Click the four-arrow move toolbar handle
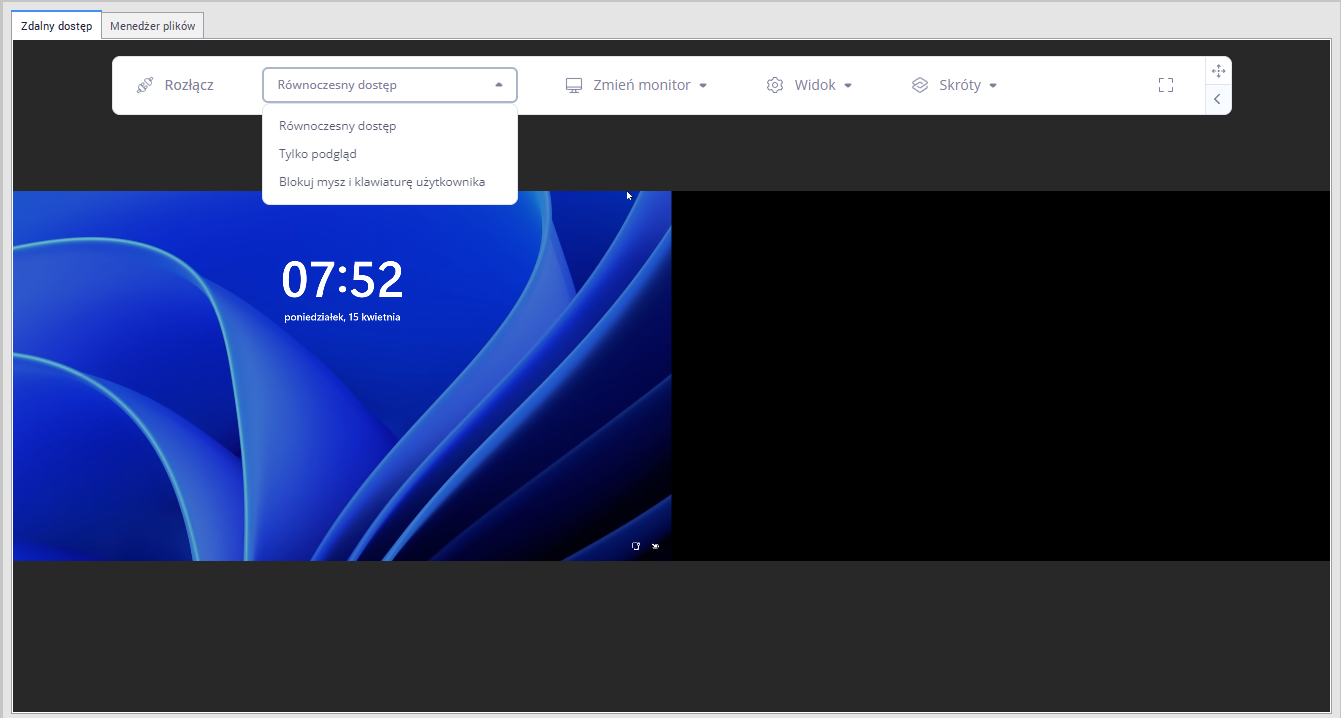1341x718 pixels. 1218,71
